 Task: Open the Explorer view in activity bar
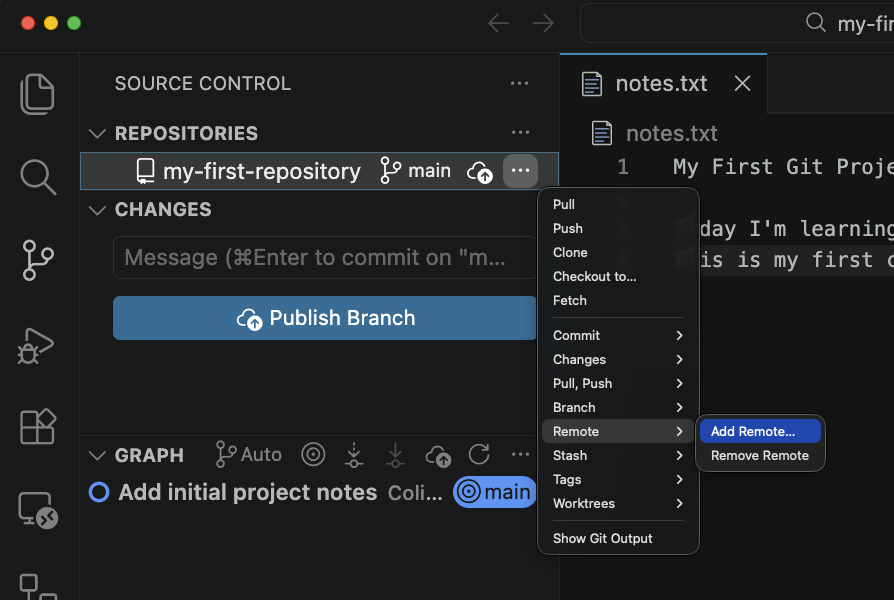tap(38, 94)
